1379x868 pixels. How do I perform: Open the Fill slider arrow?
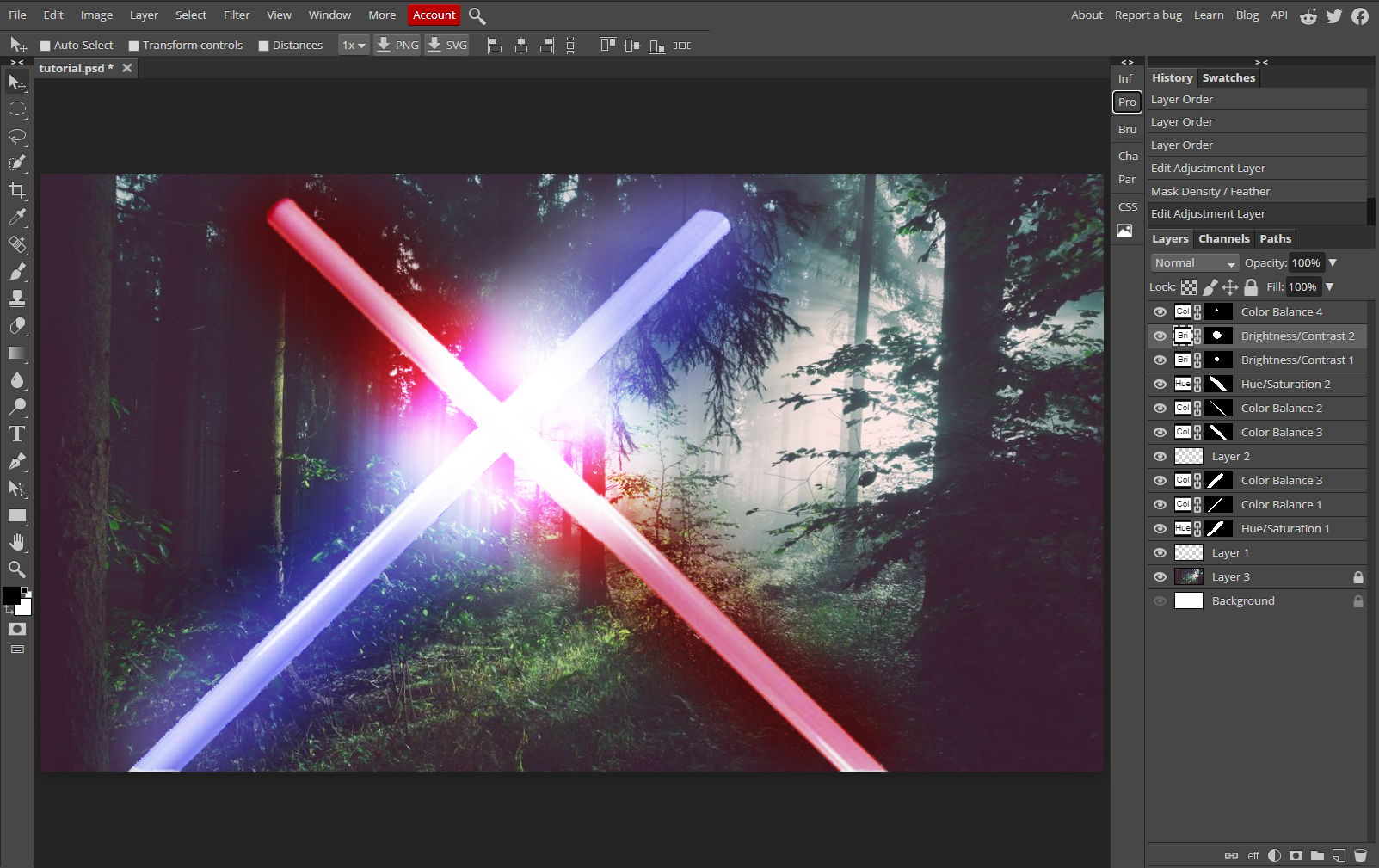pos(1329,287)
